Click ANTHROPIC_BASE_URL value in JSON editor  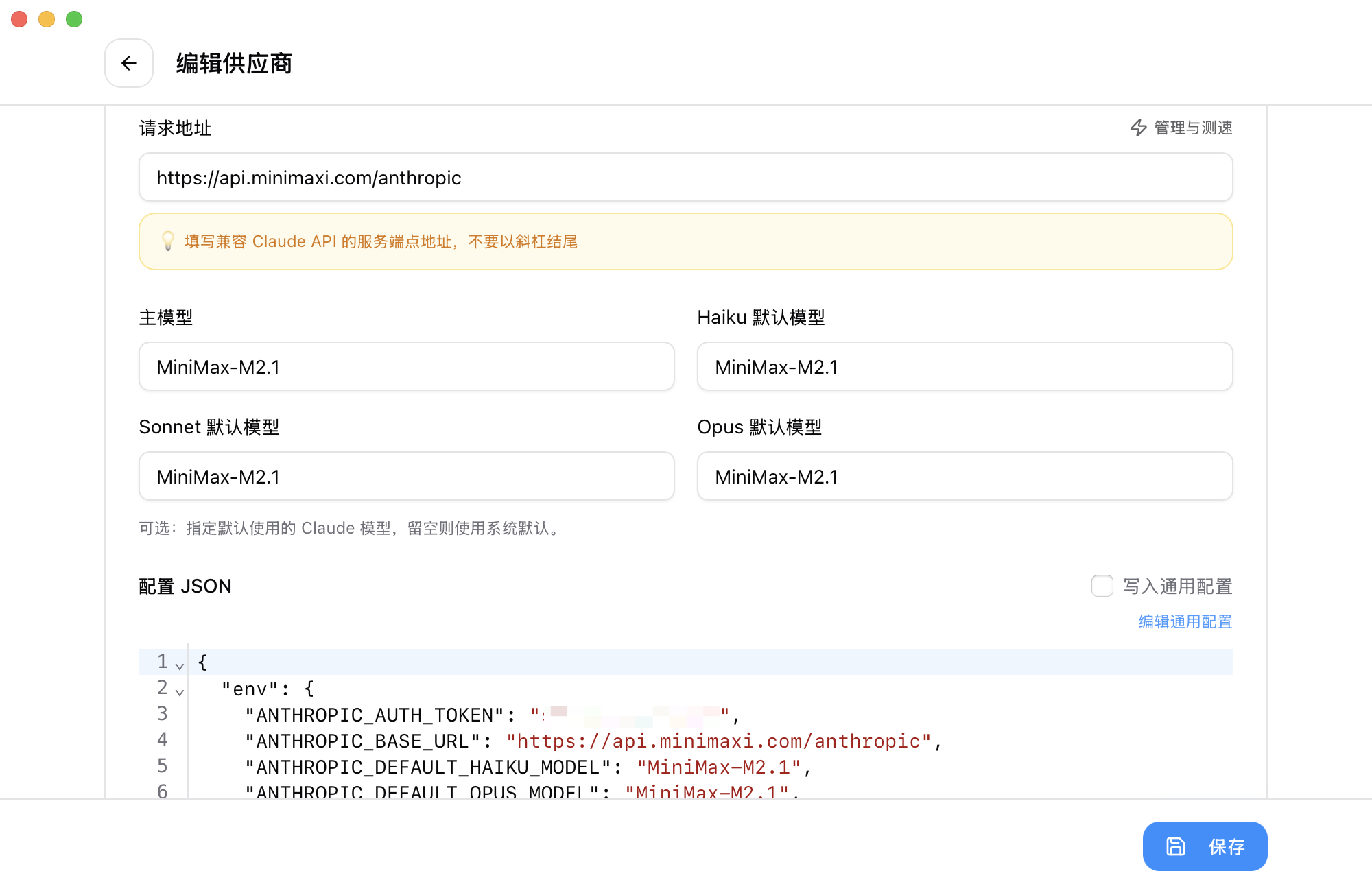coord(718,741)
